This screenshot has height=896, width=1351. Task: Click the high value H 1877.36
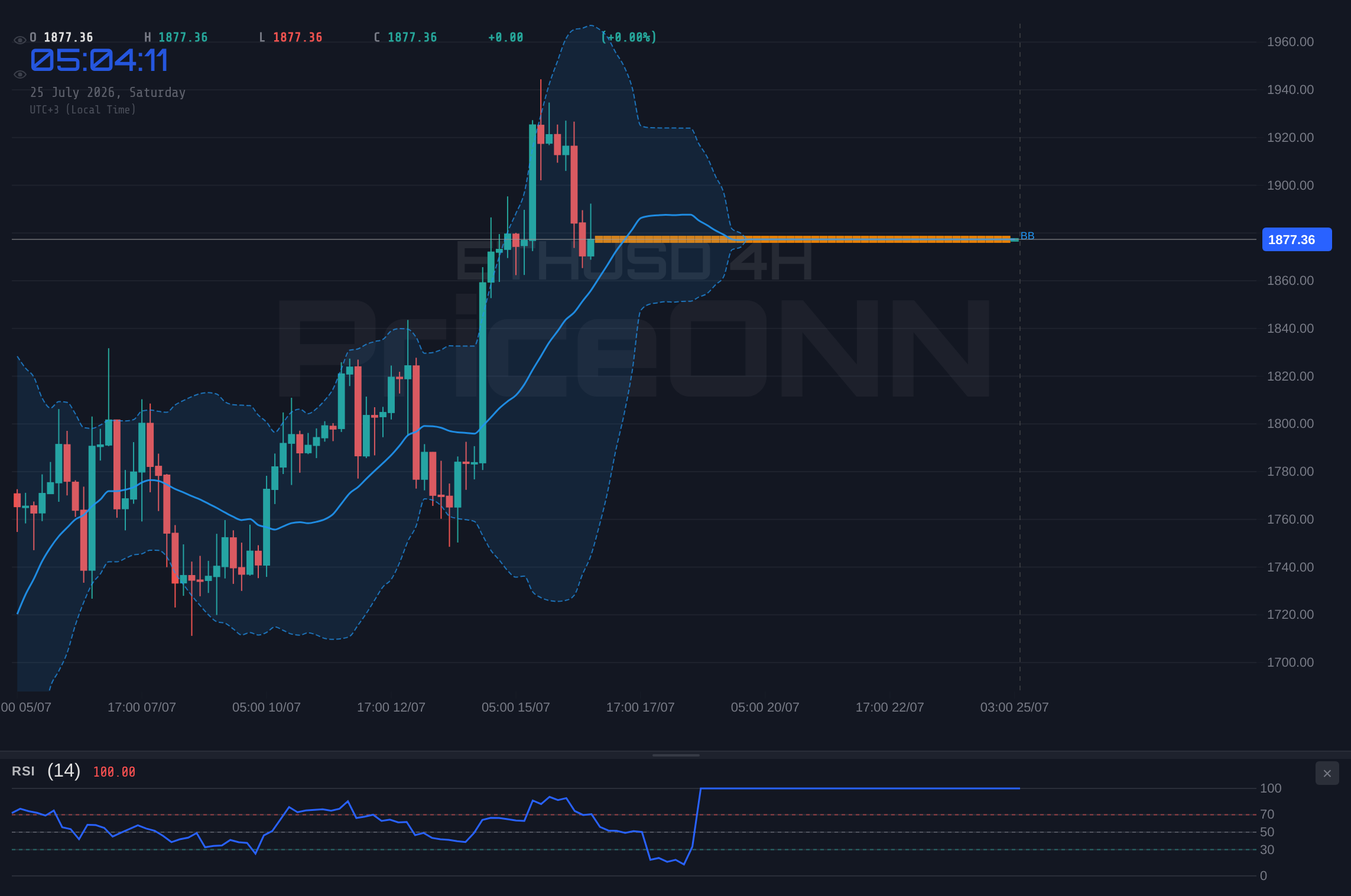pos(176,37)
